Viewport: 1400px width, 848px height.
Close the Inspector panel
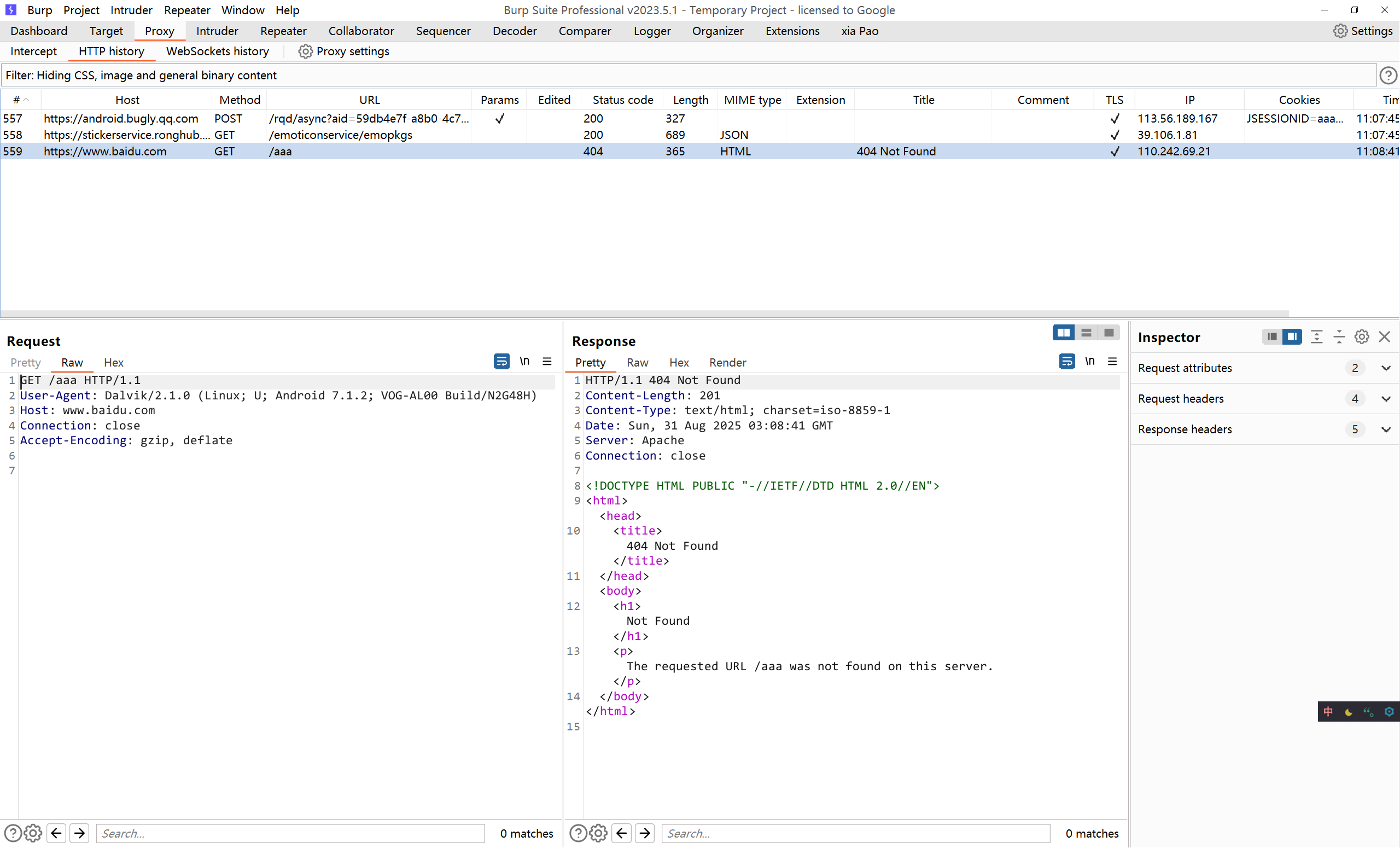(1384, 337)
